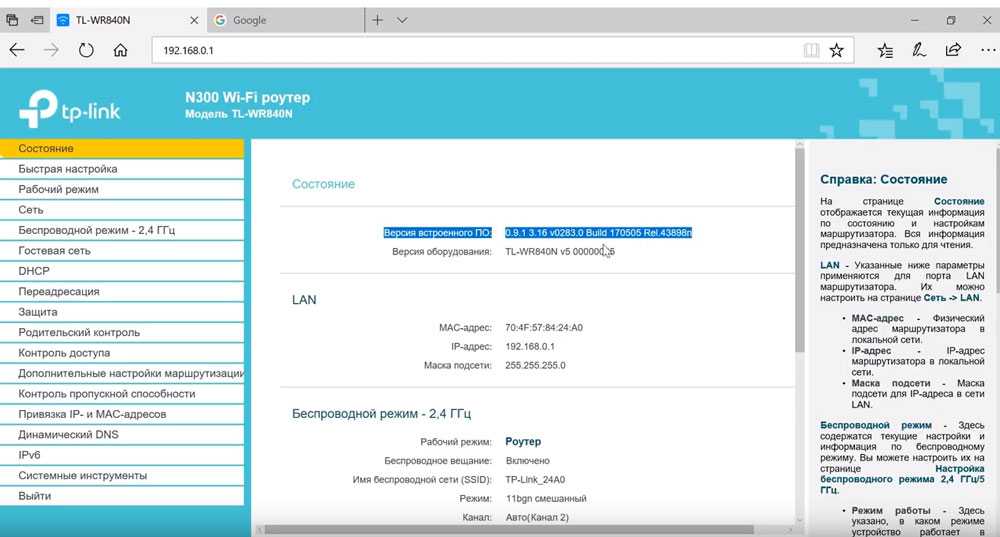Expand Беспроводной режим - 2,4 ГГц section

click(96, 230)
